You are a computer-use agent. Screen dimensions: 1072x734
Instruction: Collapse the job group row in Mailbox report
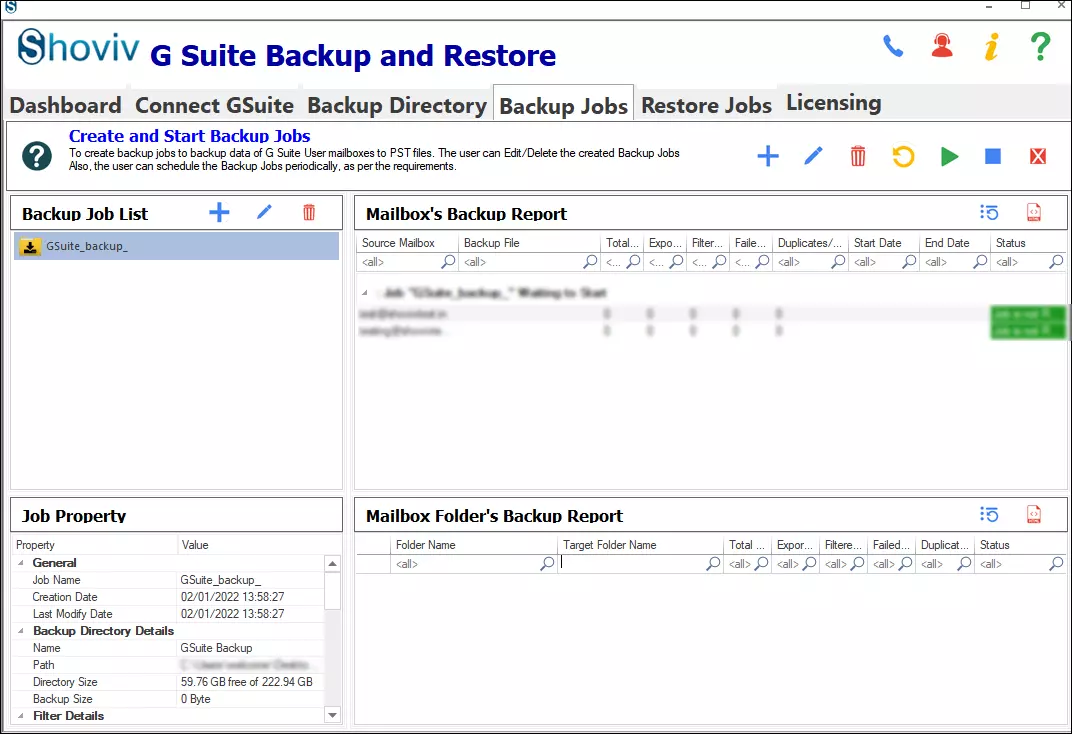(x=365, y=293)
